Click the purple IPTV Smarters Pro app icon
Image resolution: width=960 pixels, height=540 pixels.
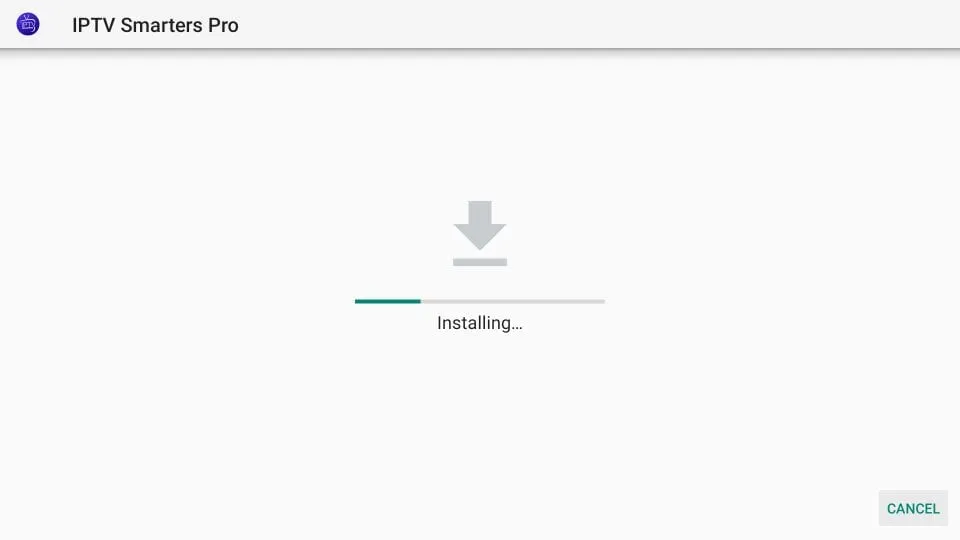click(x=28, y=24)
